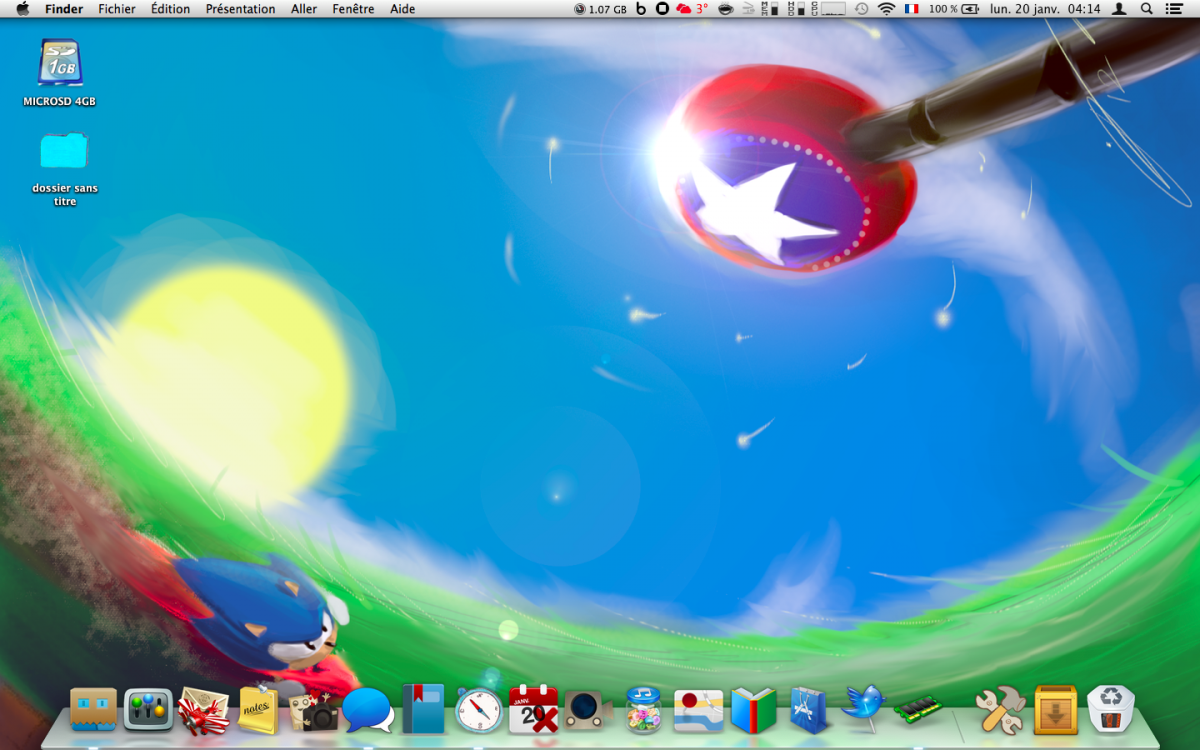Screen dimensions: 1200x750
Task: Select the MICROSD 4GB volume icon
Action: click(60, 62)
